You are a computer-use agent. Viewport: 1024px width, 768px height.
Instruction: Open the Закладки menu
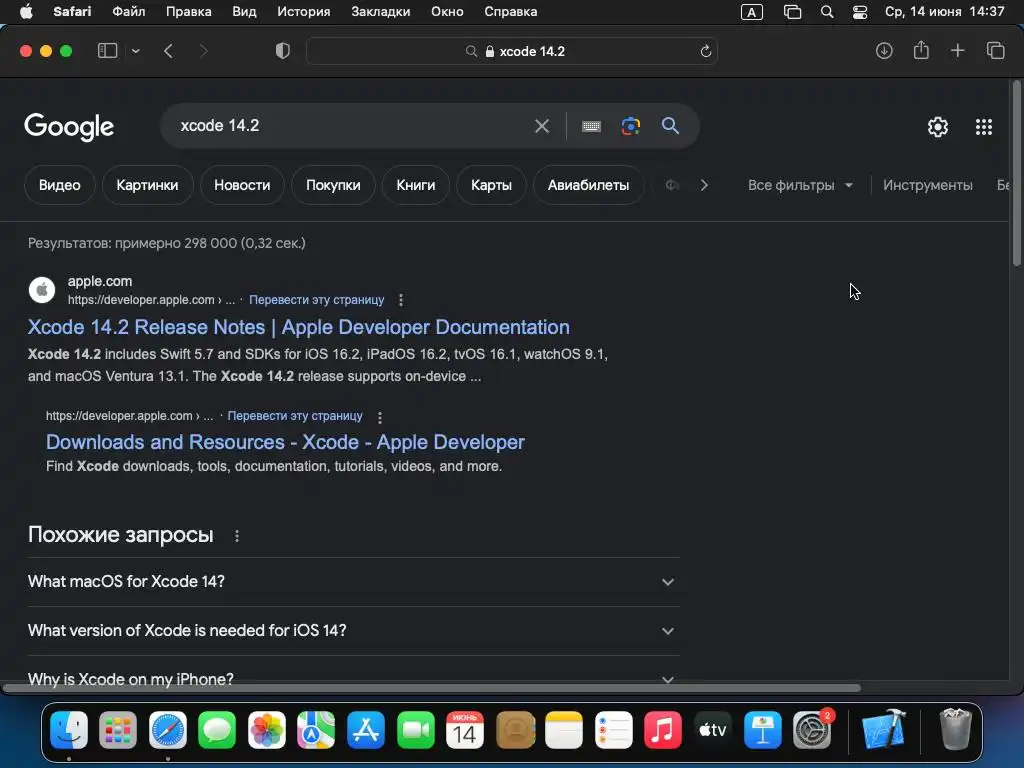click(x=381, y=12)
